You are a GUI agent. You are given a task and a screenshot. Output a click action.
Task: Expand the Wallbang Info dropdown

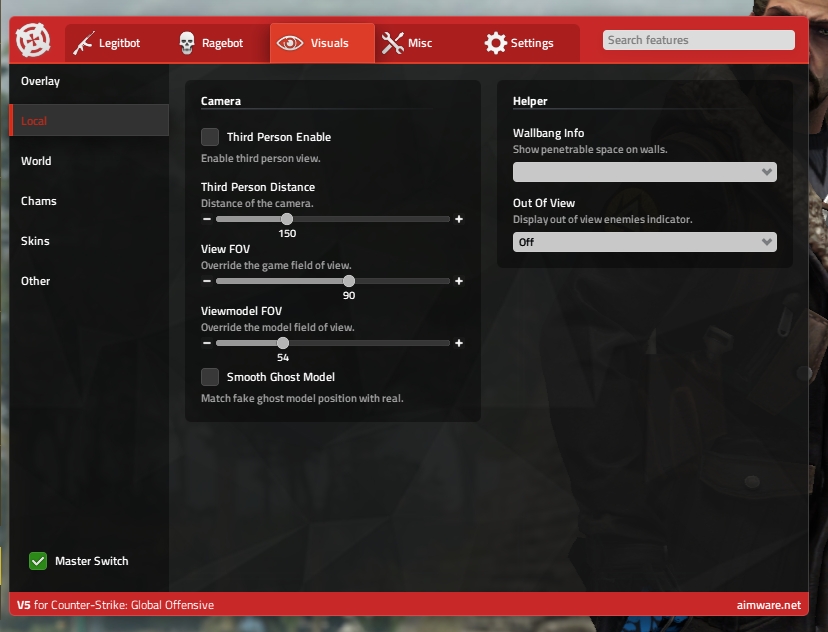[644, 172]
